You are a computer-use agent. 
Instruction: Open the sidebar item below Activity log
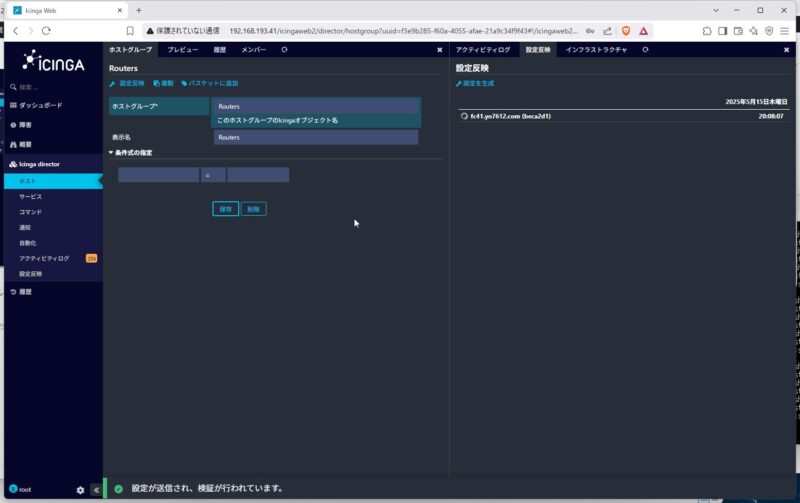tap(31, 274)
